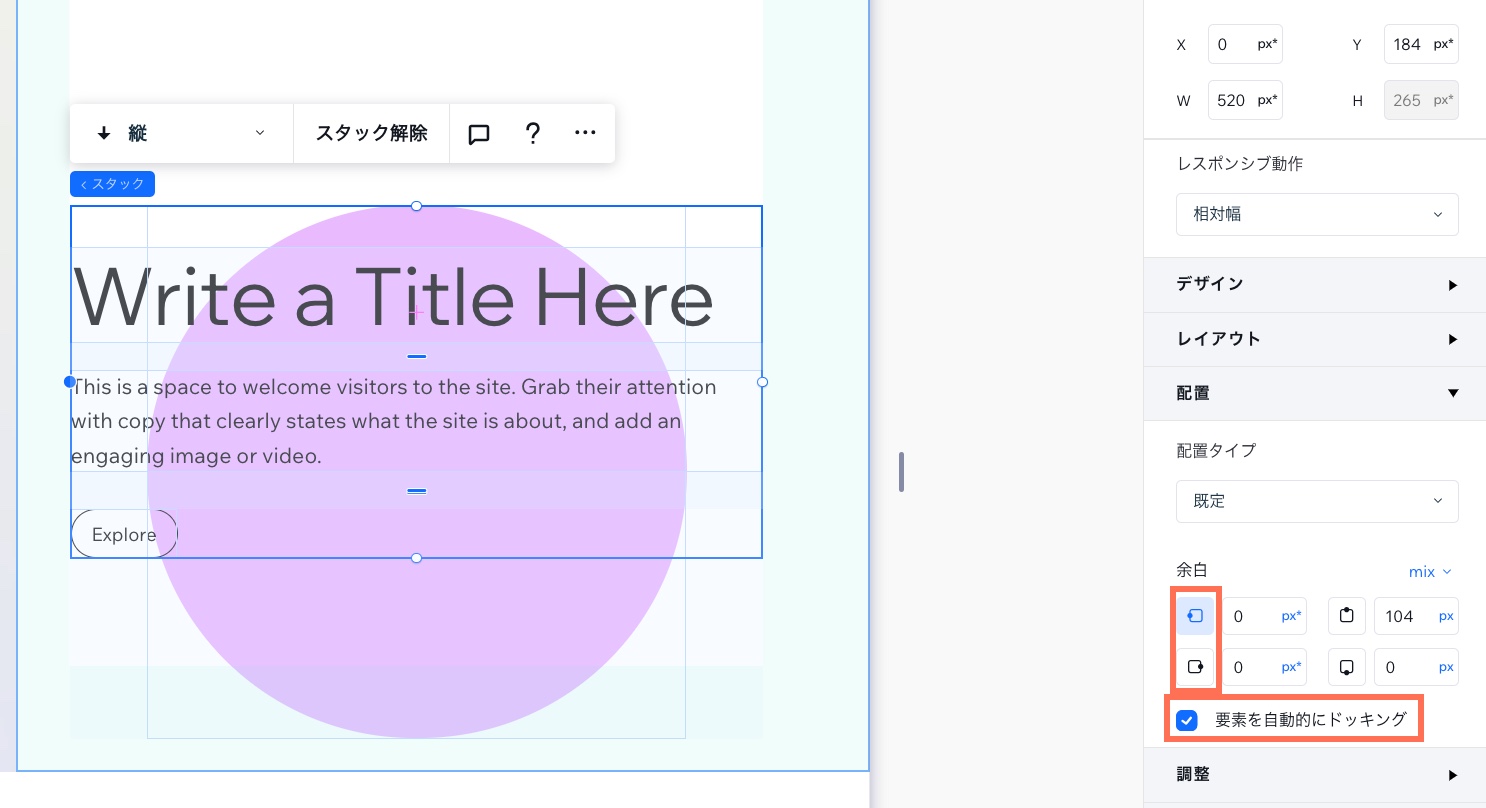
Task: Expand the デザイン section
Action: 1315,284
